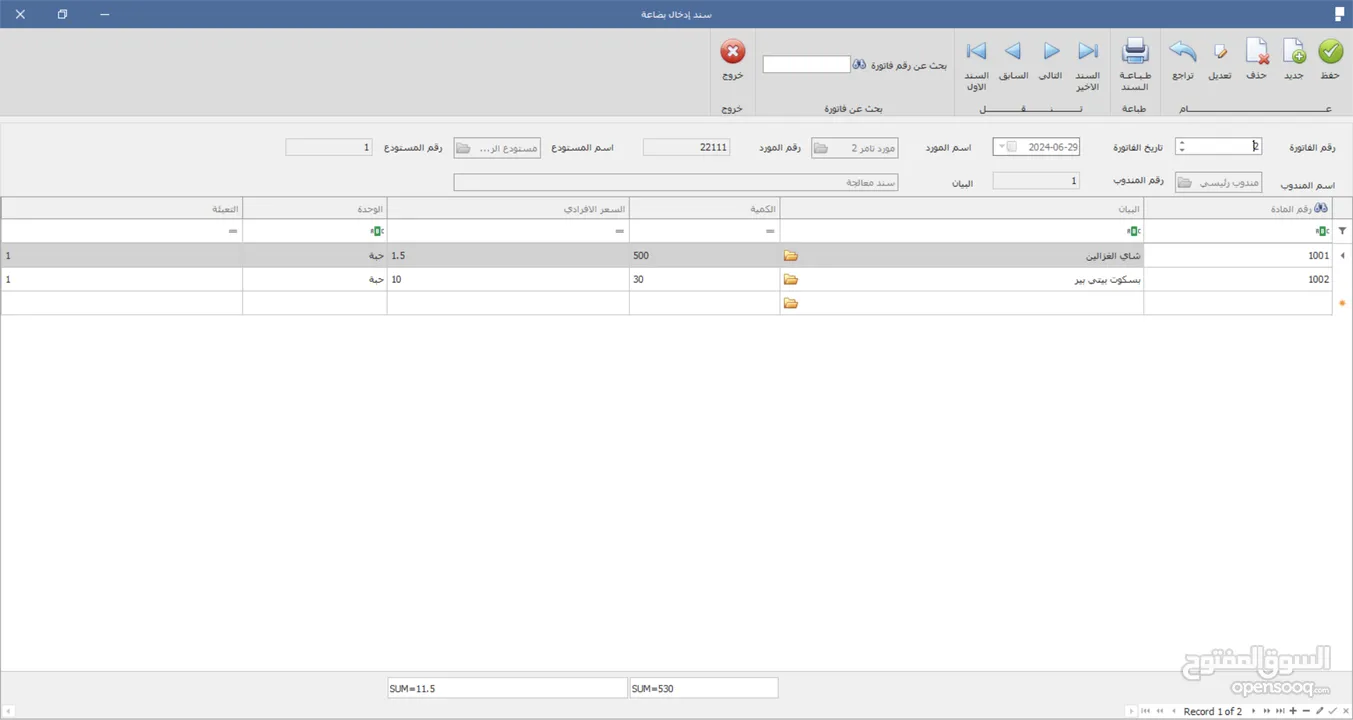Click navigator previous page button
Image resolution: width=1353 pixels, height=720 pixels.
(1160, 711)
